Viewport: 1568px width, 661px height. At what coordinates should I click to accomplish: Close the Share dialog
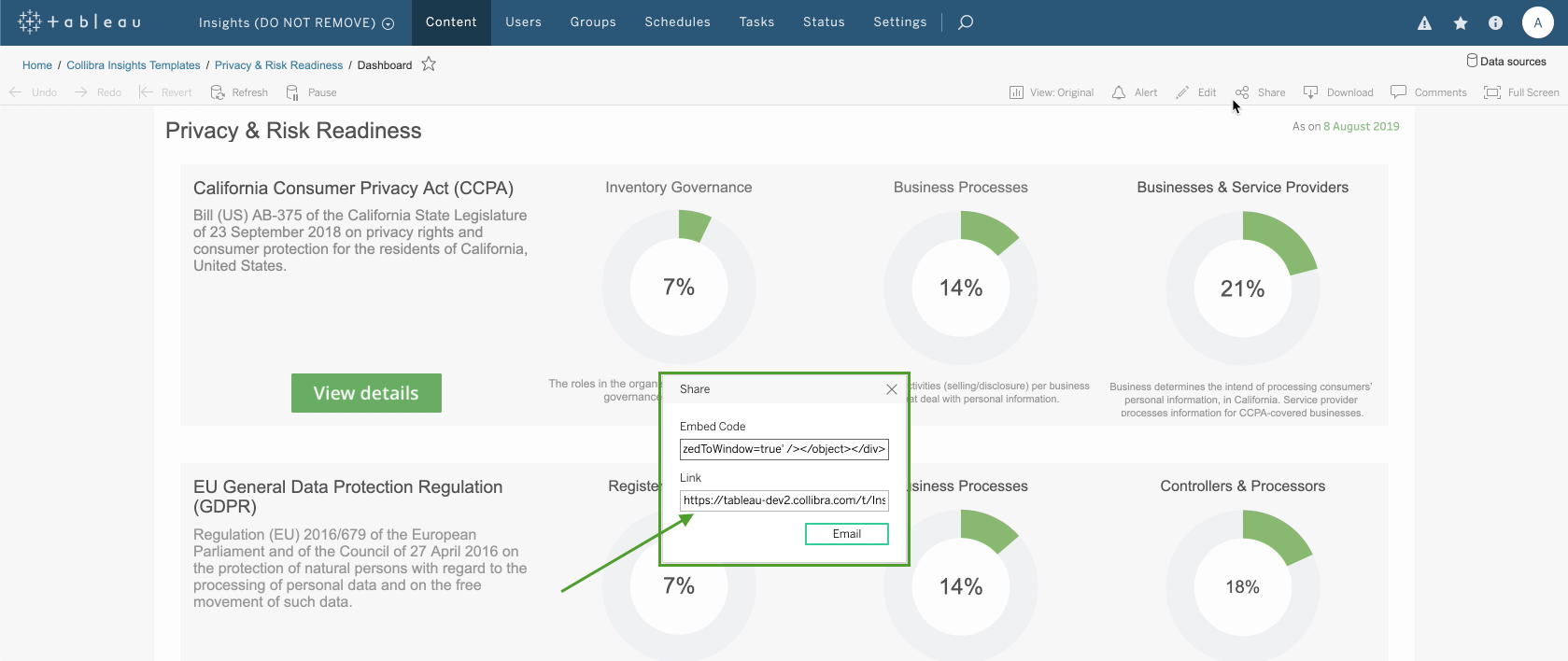click(892, 389)
